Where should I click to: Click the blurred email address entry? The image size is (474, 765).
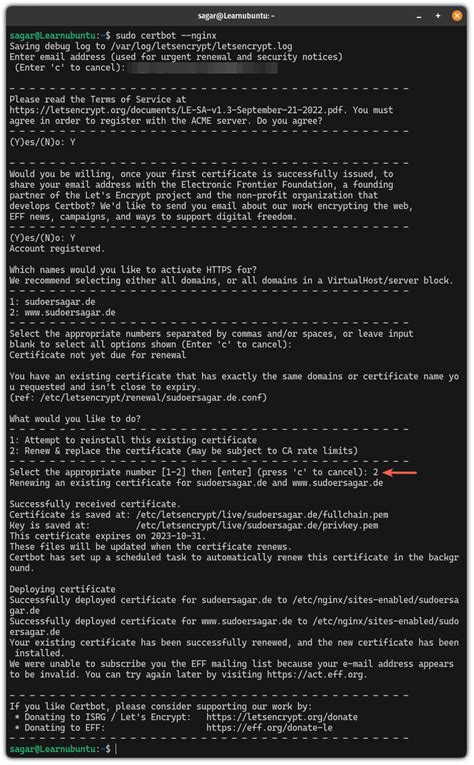(x=202, y=67)
